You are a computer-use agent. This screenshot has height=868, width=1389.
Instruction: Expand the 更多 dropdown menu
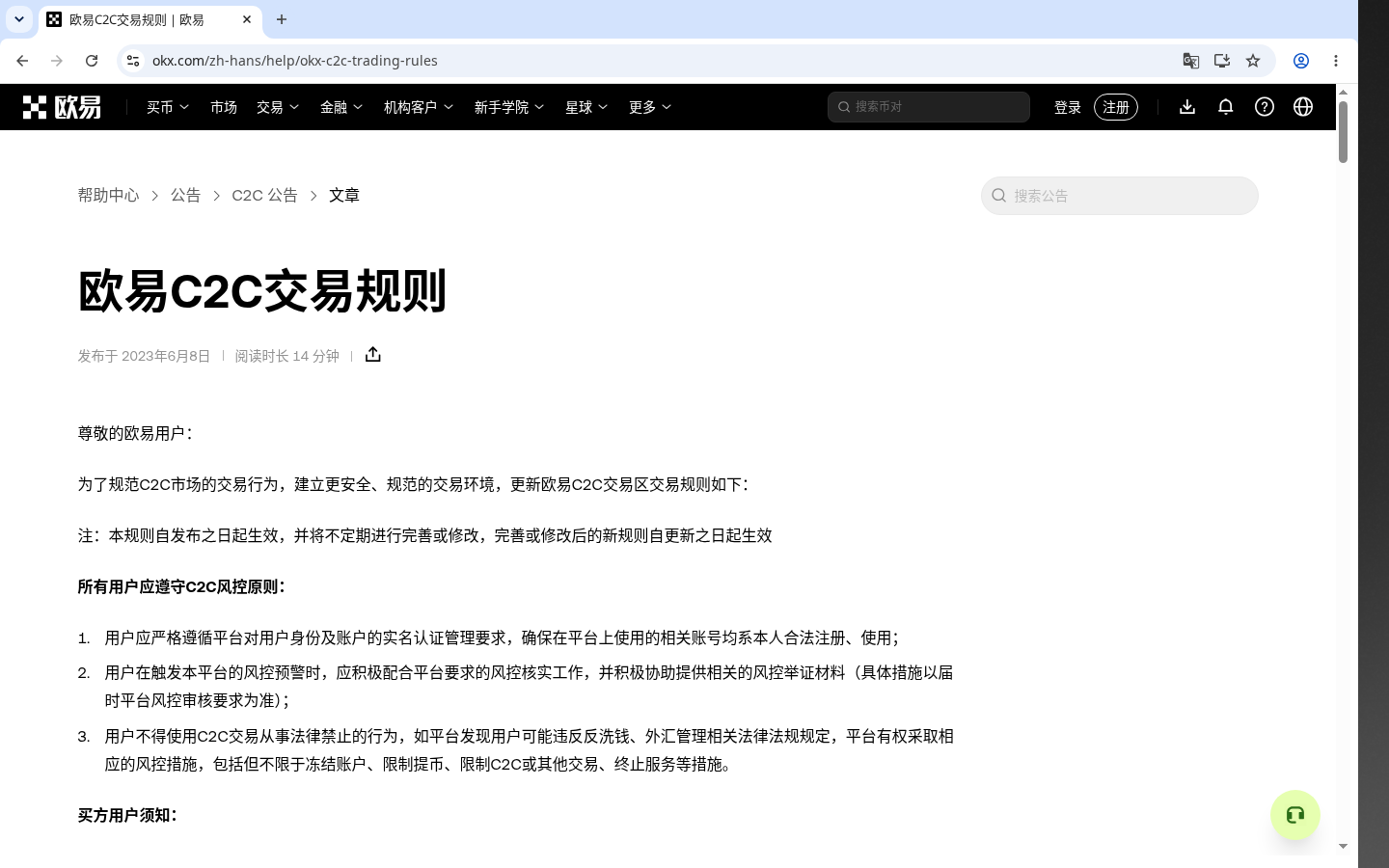(650, 107)
